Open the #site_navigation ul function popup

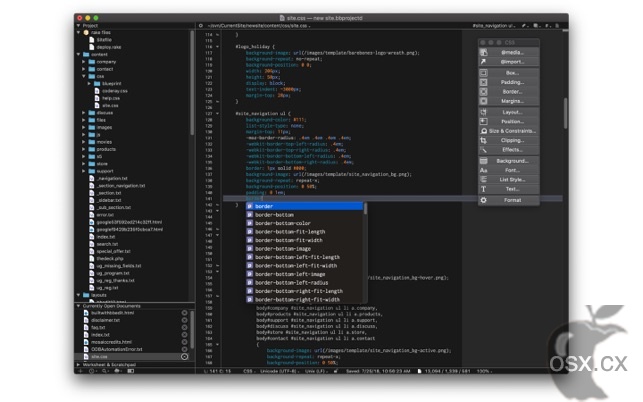[494, 26]
